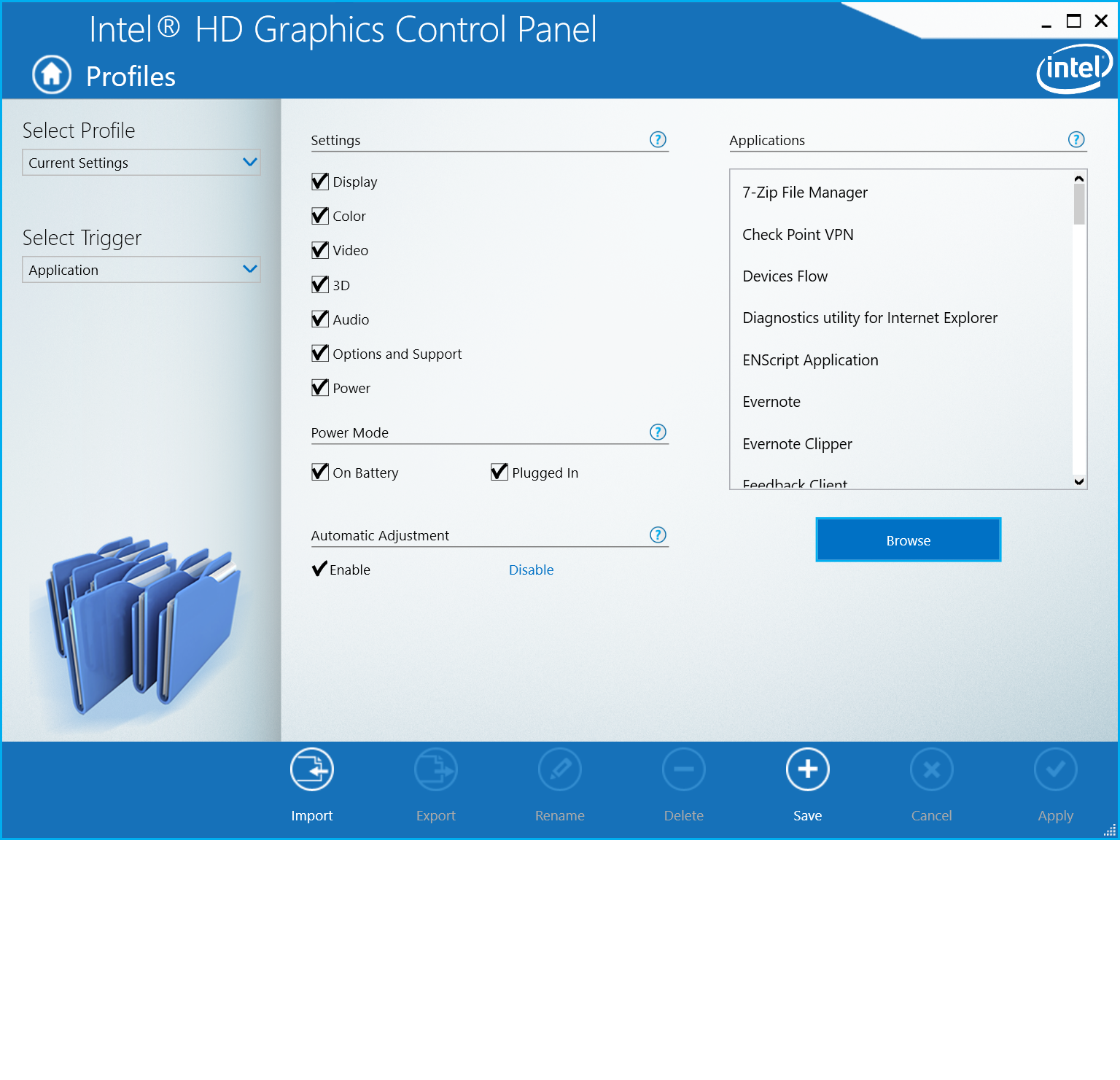Open help for the Applications section
The height and width of the screenshot is (1080, 1120).
point(1076,139)
